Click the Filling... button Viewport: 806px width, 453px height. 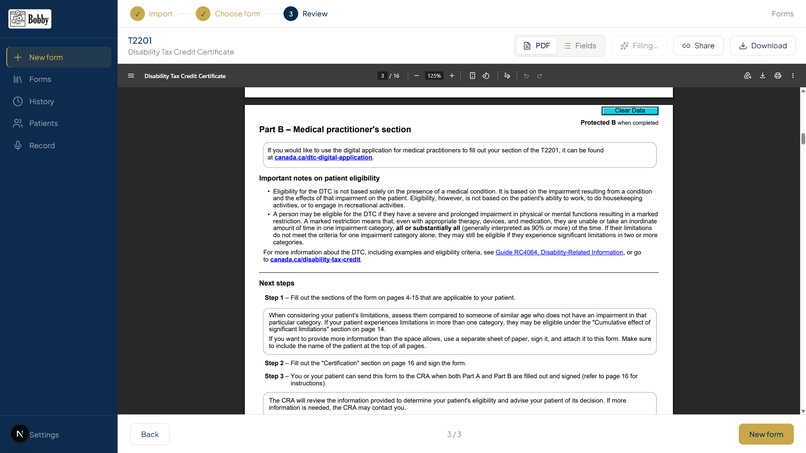coord(639,46)
